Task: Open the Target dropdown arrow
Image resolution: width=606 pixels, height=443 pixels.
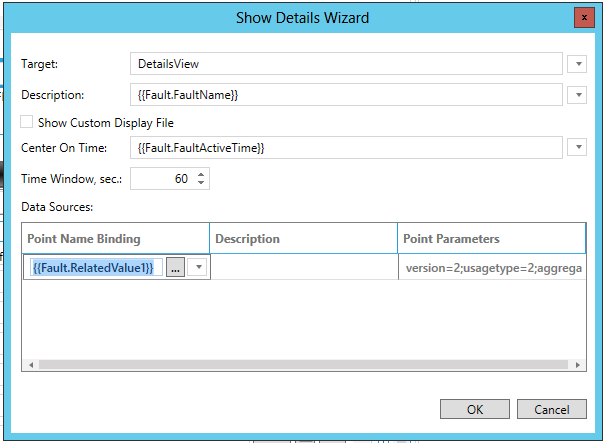Action: 577,64
